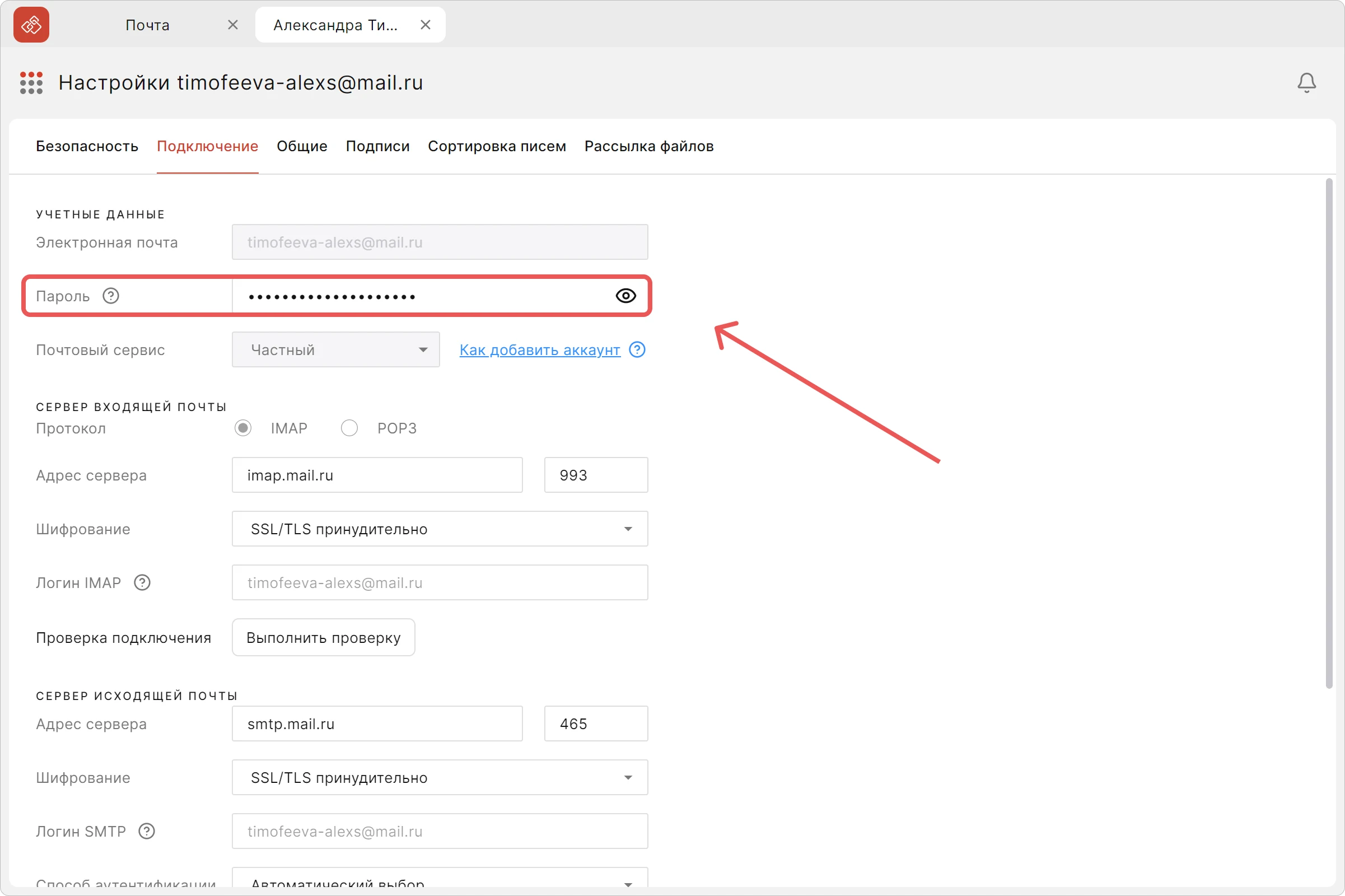Click the smtp.mail.ru server address field
The width and height of the screenshot is (1345, 896).
377,724
